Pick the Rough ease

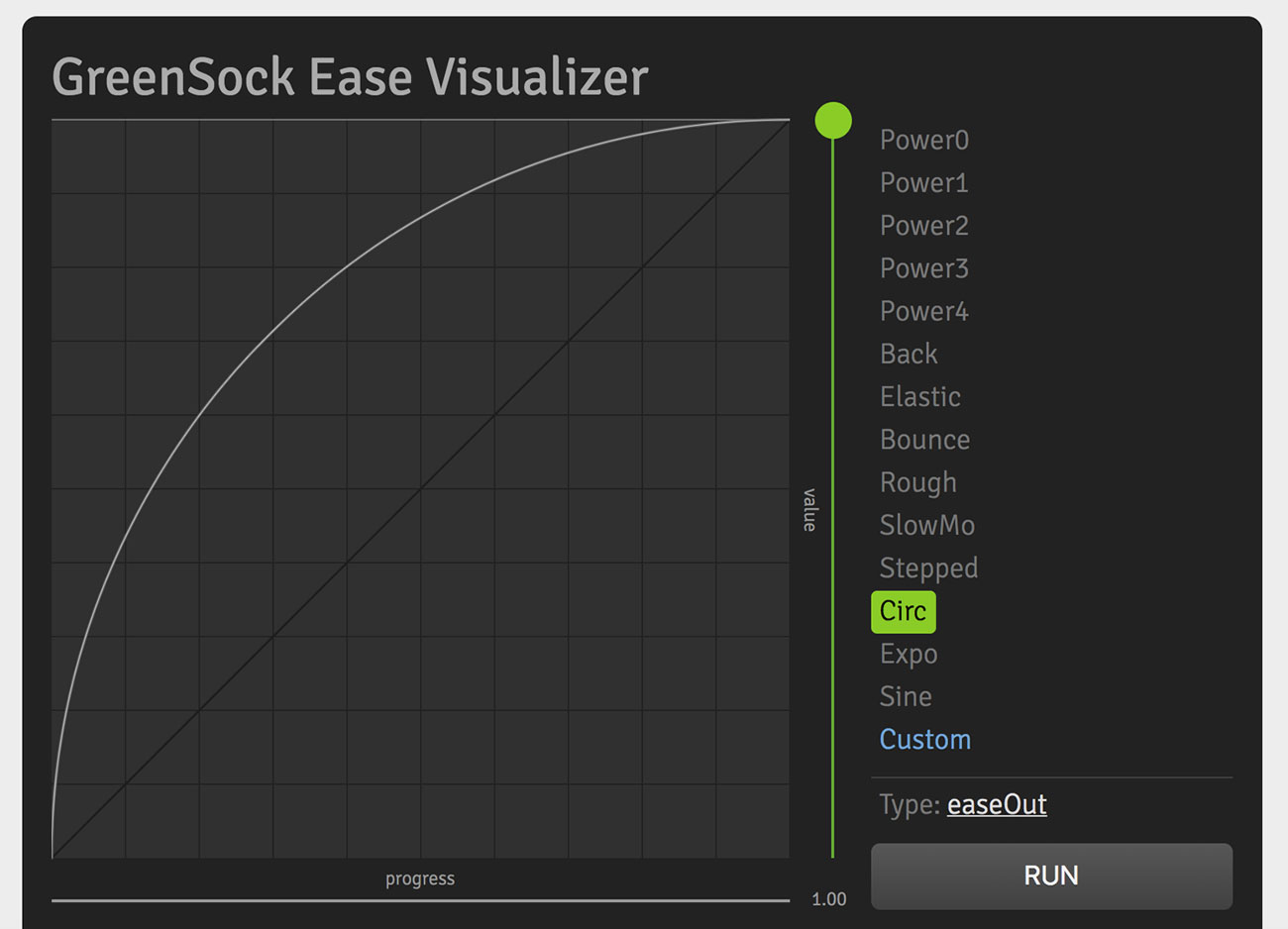pos(918,482)
